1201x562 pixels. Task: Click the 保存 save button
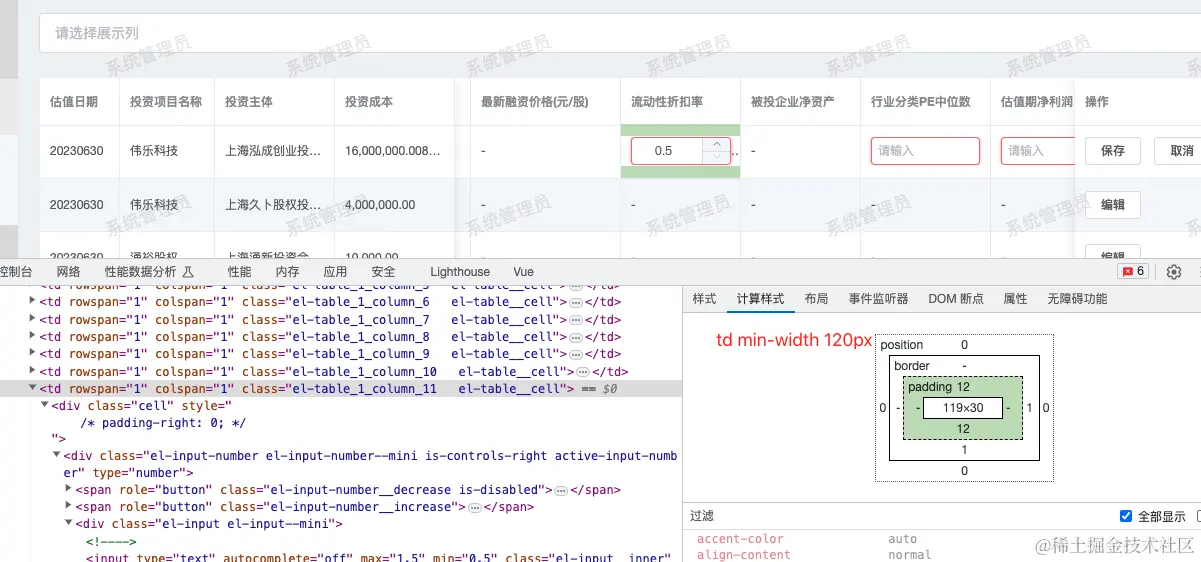[1113, 151]
